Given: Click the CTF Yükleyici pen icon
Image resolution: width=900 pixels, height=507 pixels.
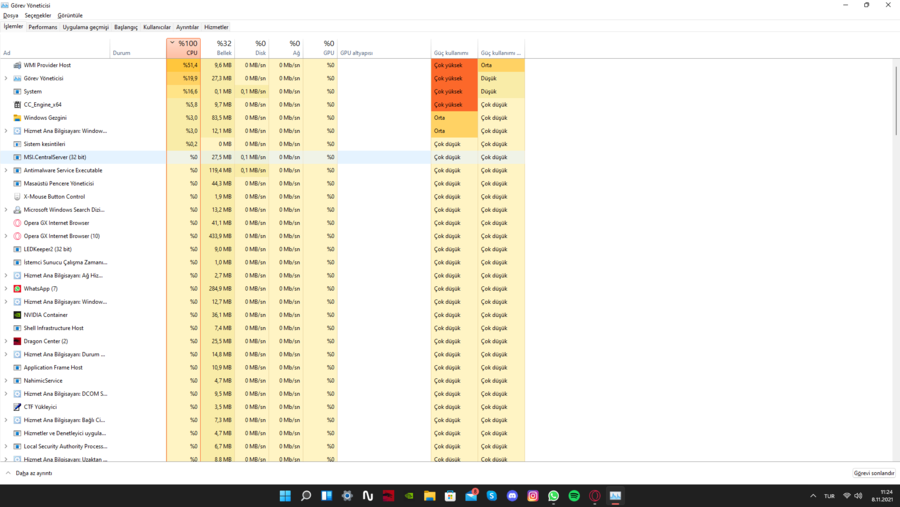Looking at the screenshot, I should point(17,407).
